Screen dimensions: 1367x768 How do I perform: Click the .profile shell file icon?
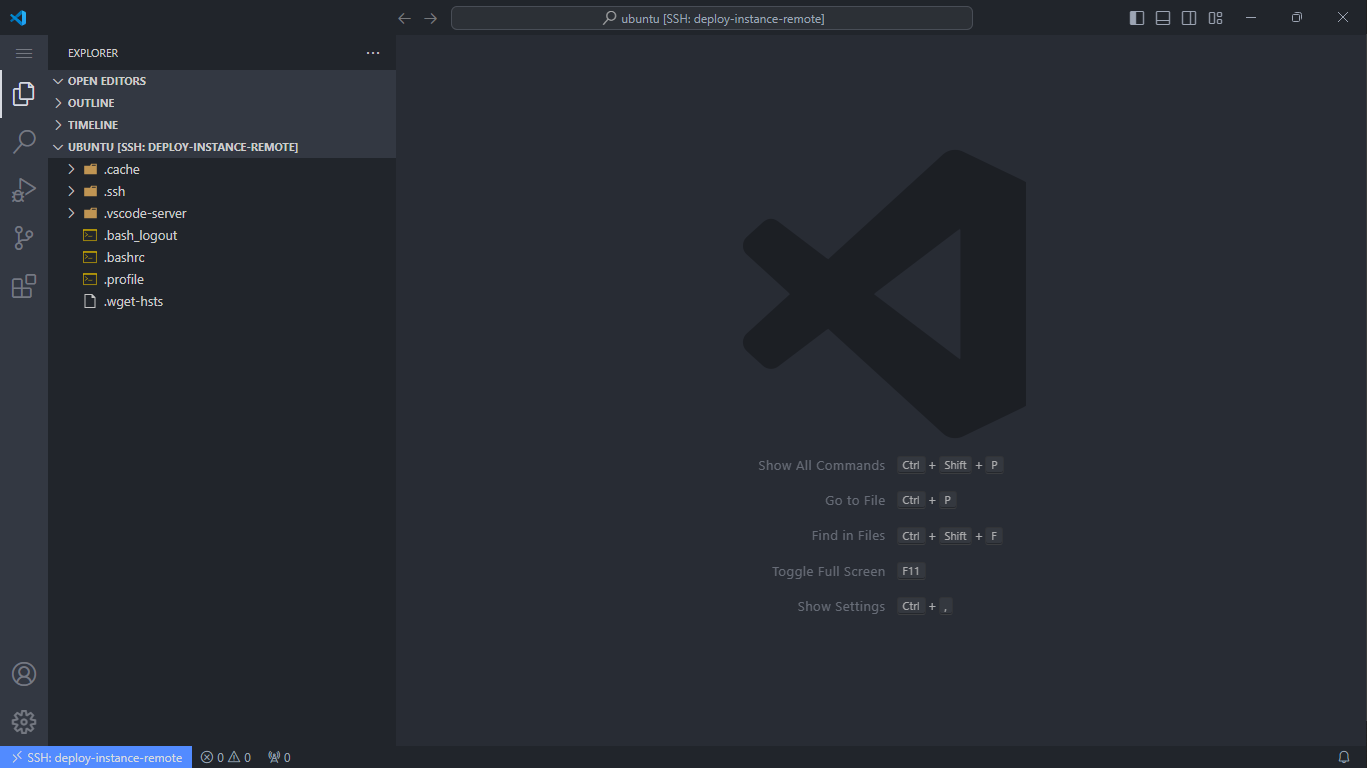pyautogui.click(x=90, y=279)
